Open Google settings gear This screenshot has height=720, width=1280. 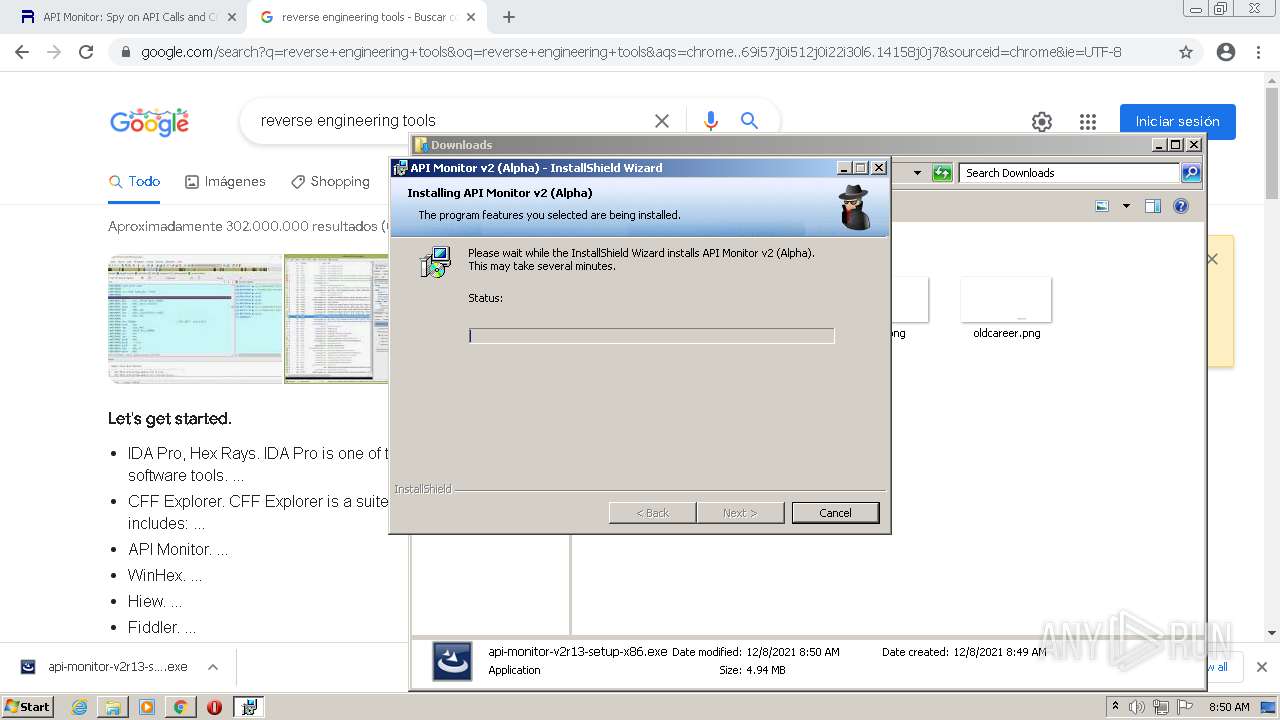point(1042,122)
